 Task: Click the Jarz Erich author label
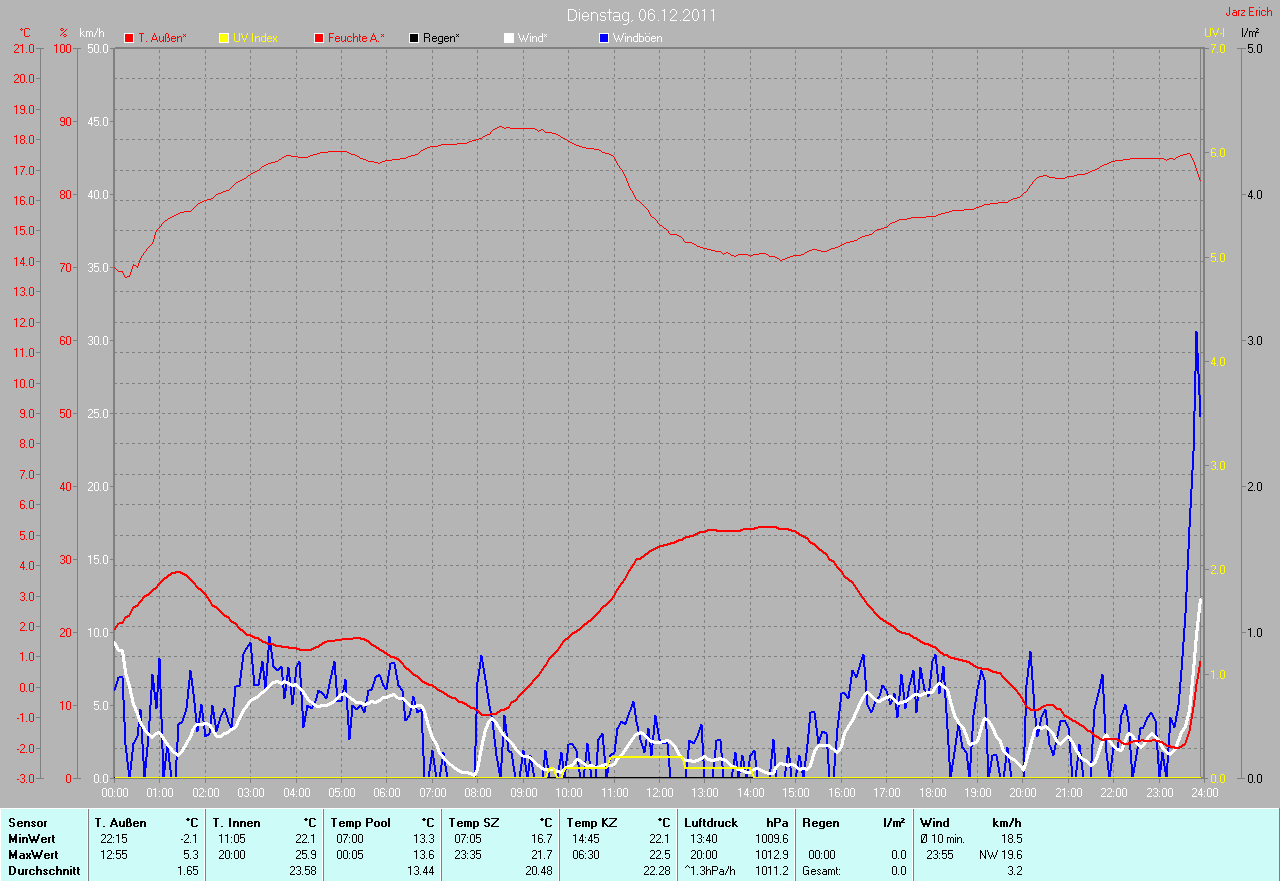tap(1248, 12)
